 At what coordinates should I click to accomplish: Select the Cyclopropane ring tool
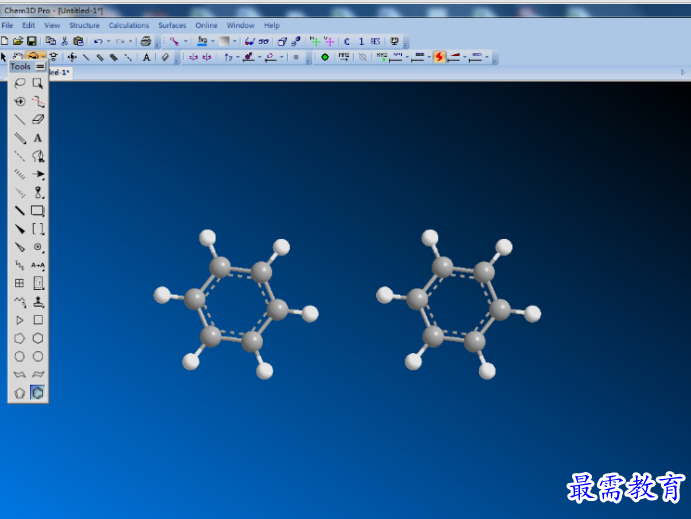click(19, 320)
